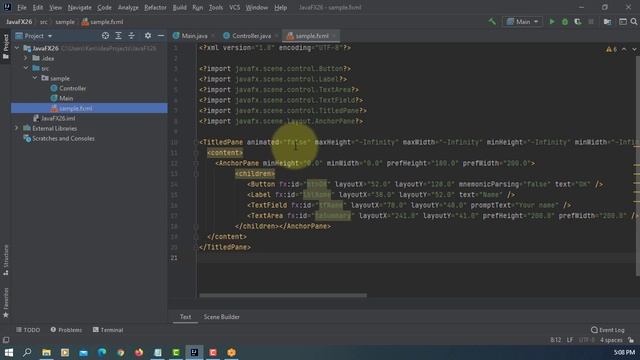The image size is (640, 360).
Task: Open the Analyze menu
Action: 128,7
